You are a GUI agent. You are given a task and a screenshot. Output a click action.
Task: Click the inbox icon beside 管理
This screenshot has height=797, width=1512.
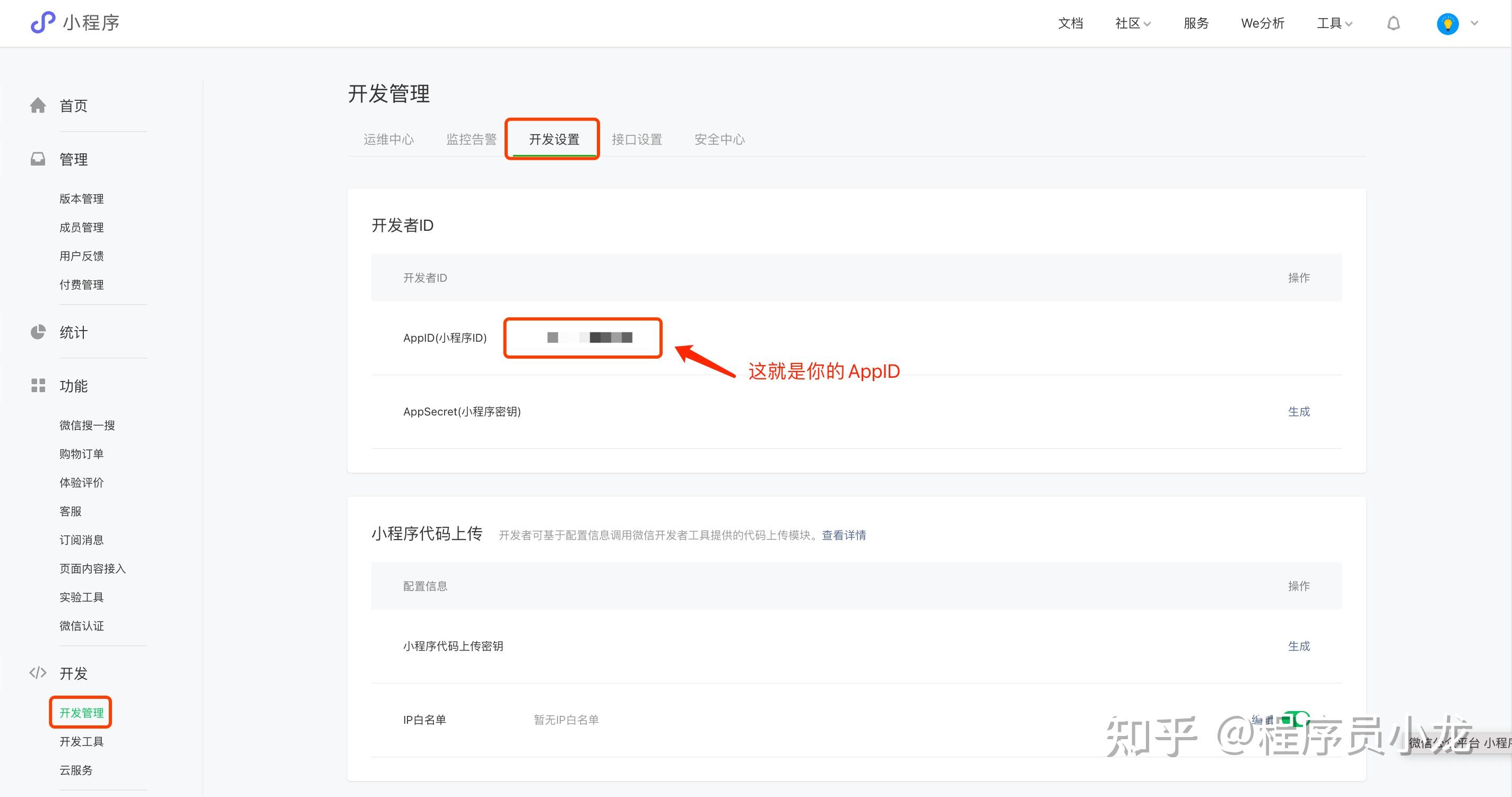[x=38, y=159]
